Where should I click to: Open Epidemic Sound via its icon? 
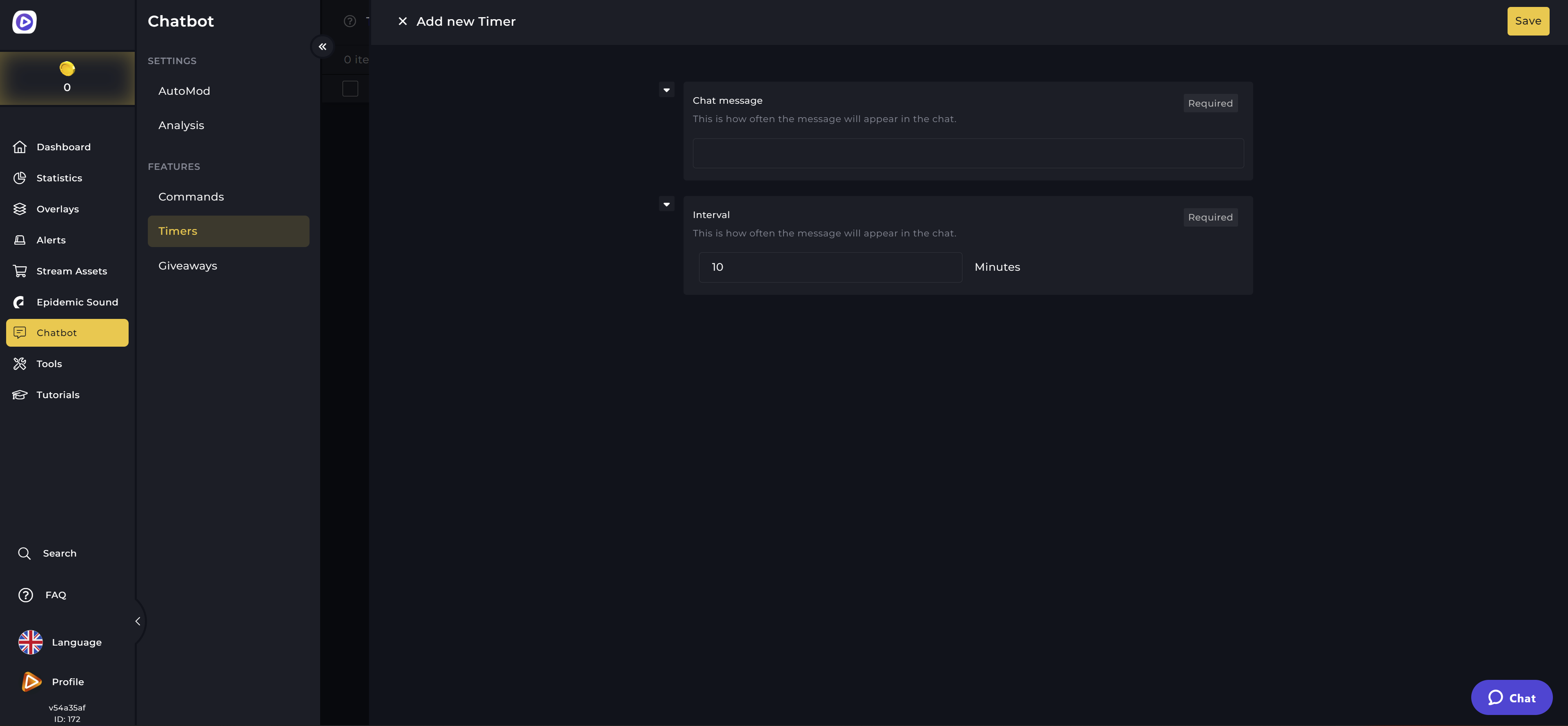coord(20,302)
